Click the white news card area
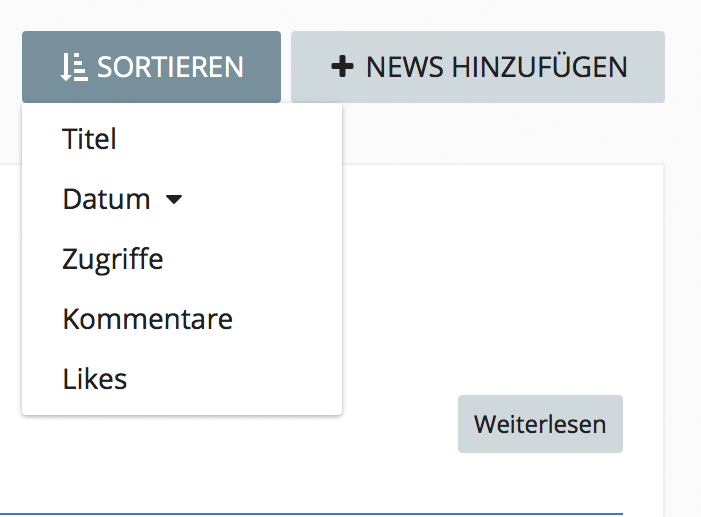Screen dimensions: 701x517 tap(500, 280)
